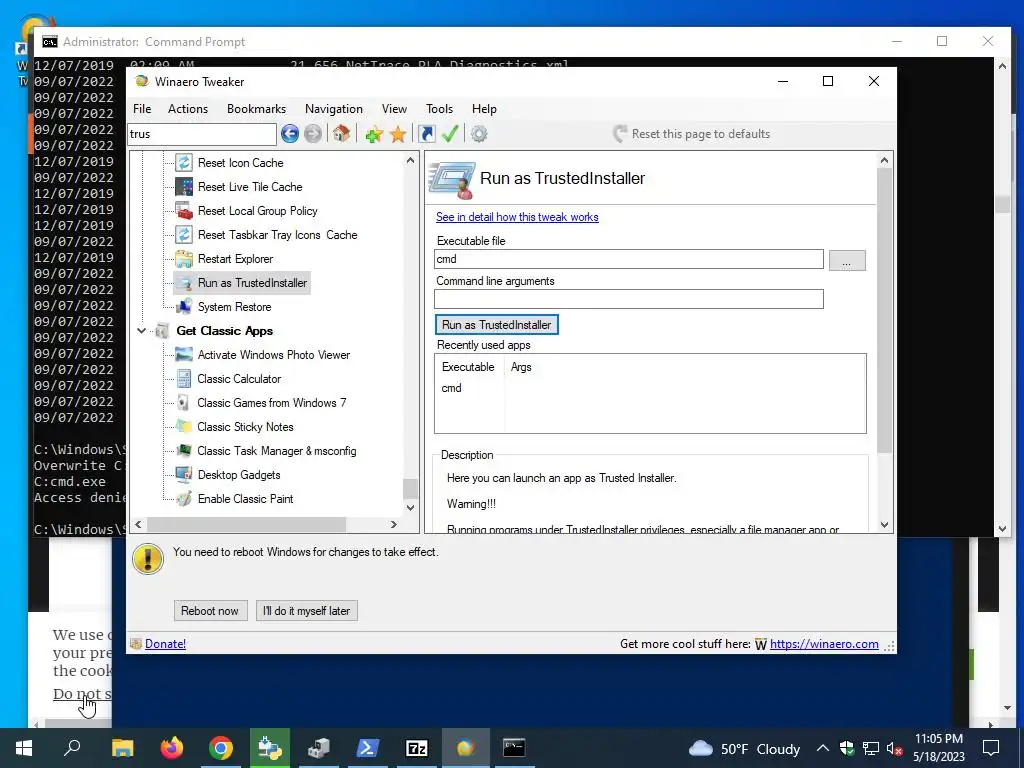Open settings gear icon in Winaero toolbar

[x=479, y=135]
